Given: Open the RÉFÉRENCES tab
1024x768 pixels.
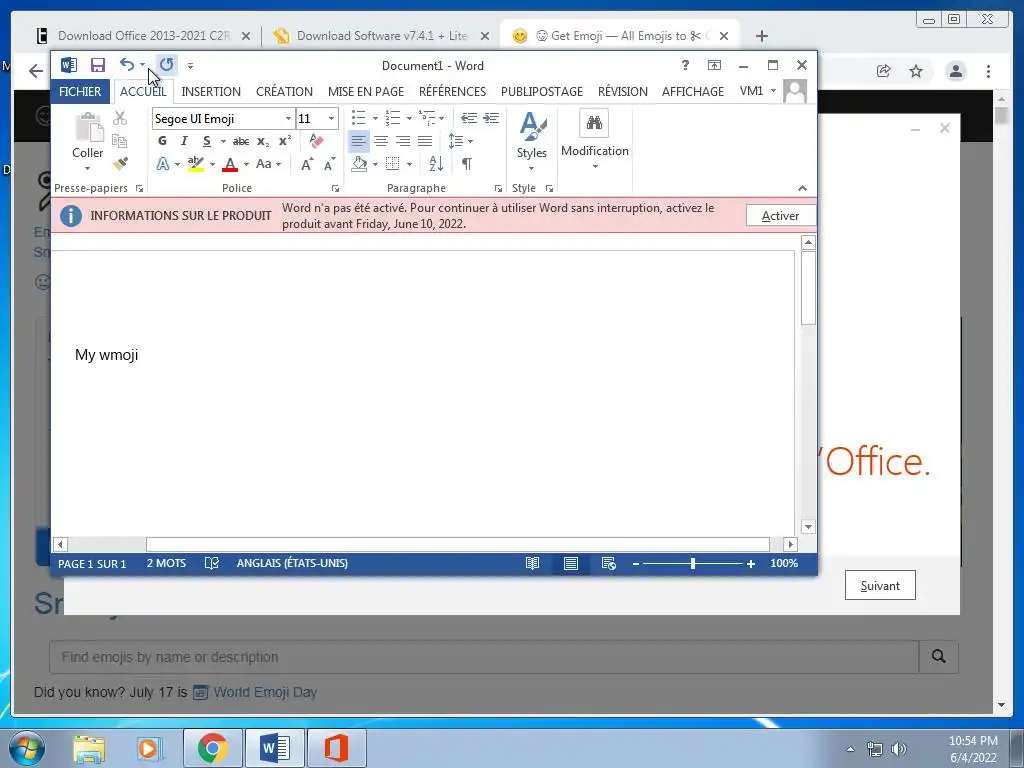Looking at the screenshot, I should coord(453,91).
